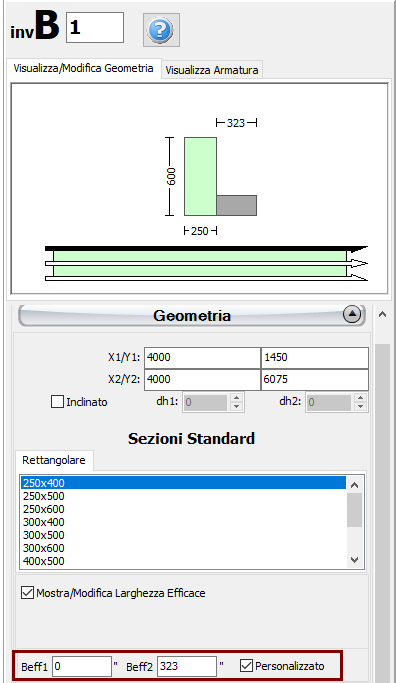
Task: Click the Beff1 input field
Action: (82, 666)
